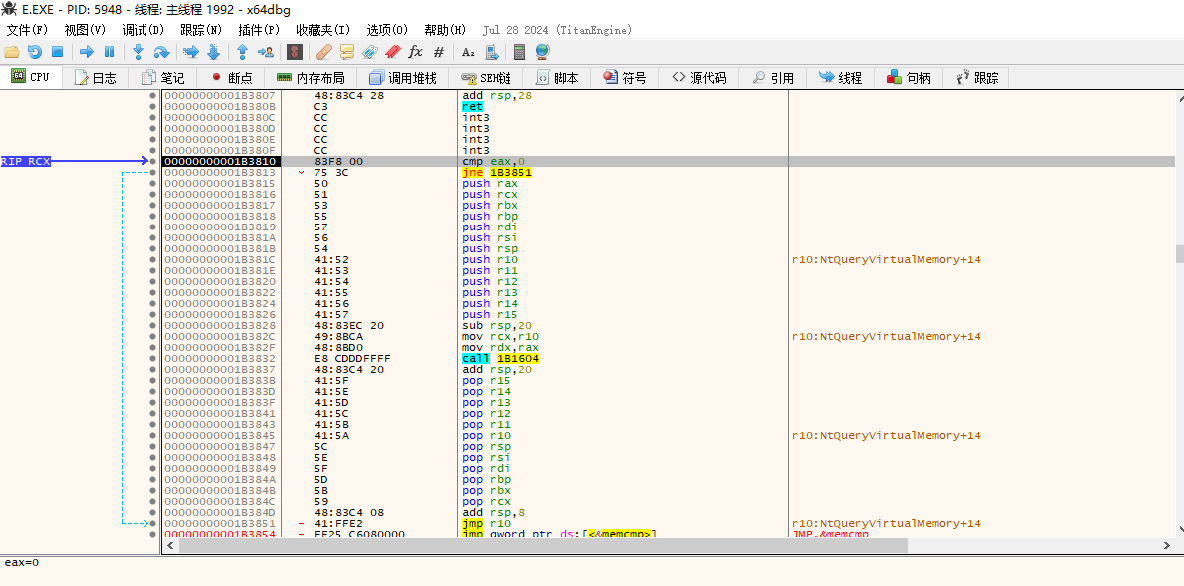Open the Bookmarks red icon
1184x586 pixels.
tap(392, 52)
